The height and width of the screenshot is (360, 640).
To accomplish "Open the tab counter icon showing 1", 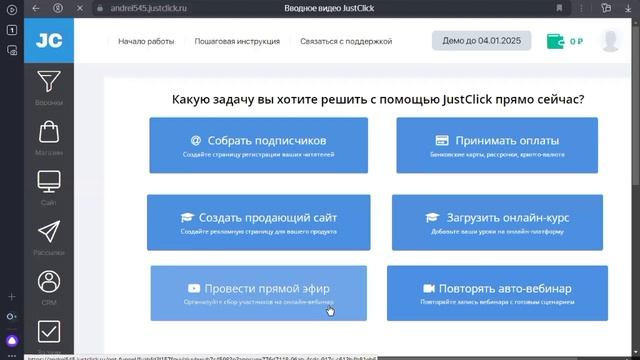I will click(x=12, y=30).
